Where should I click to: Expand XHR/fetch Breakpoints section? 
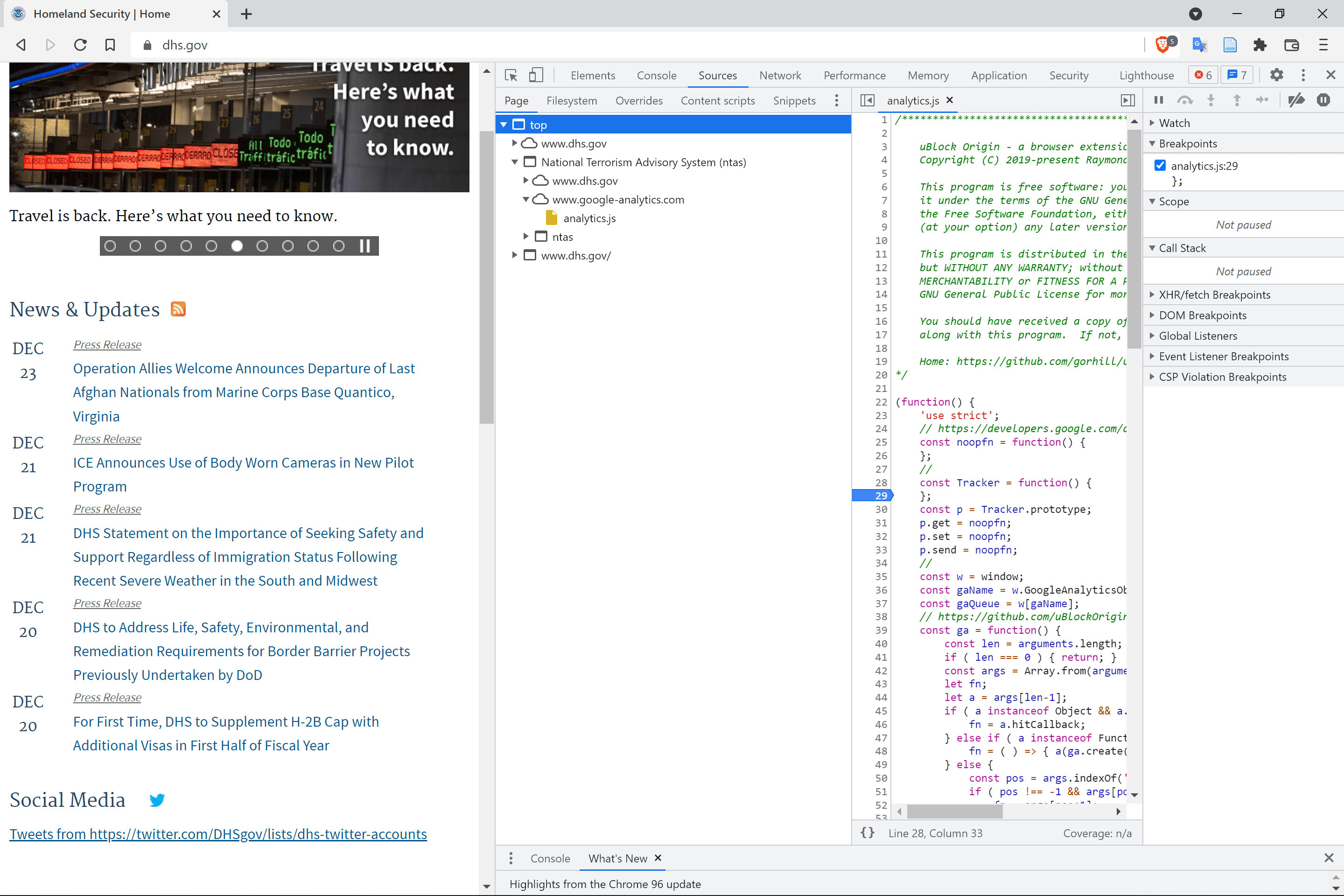[x=1214, y=295]
